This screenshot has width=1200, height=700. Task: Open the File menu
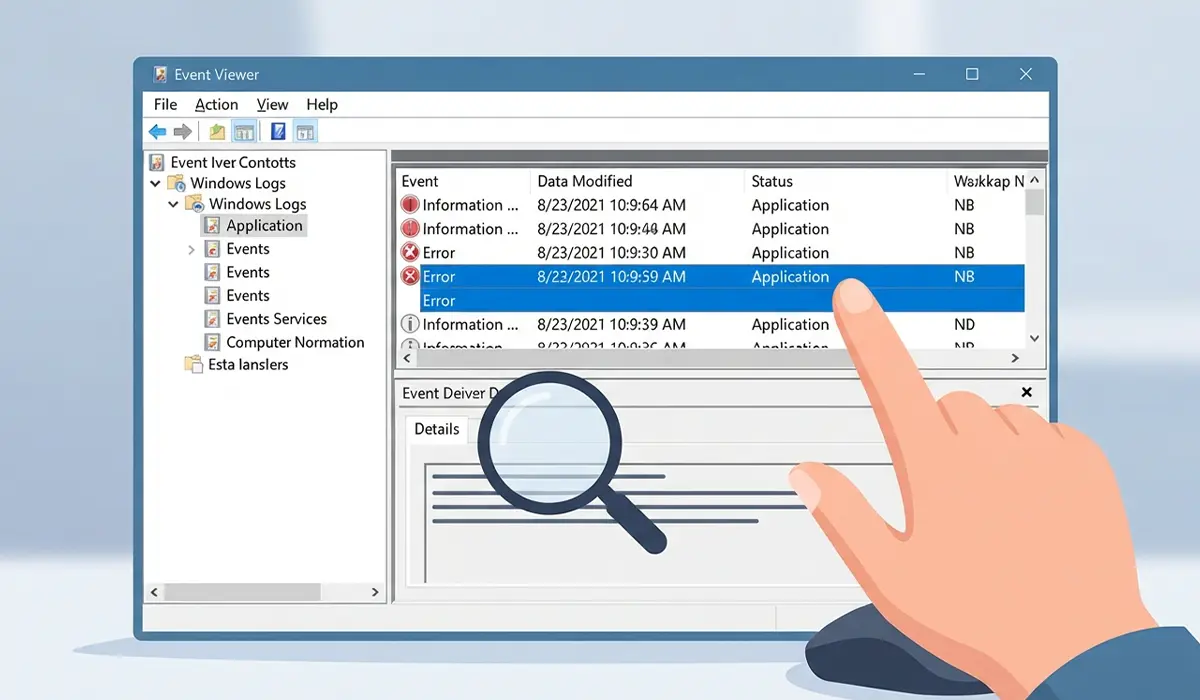point(165,104)
